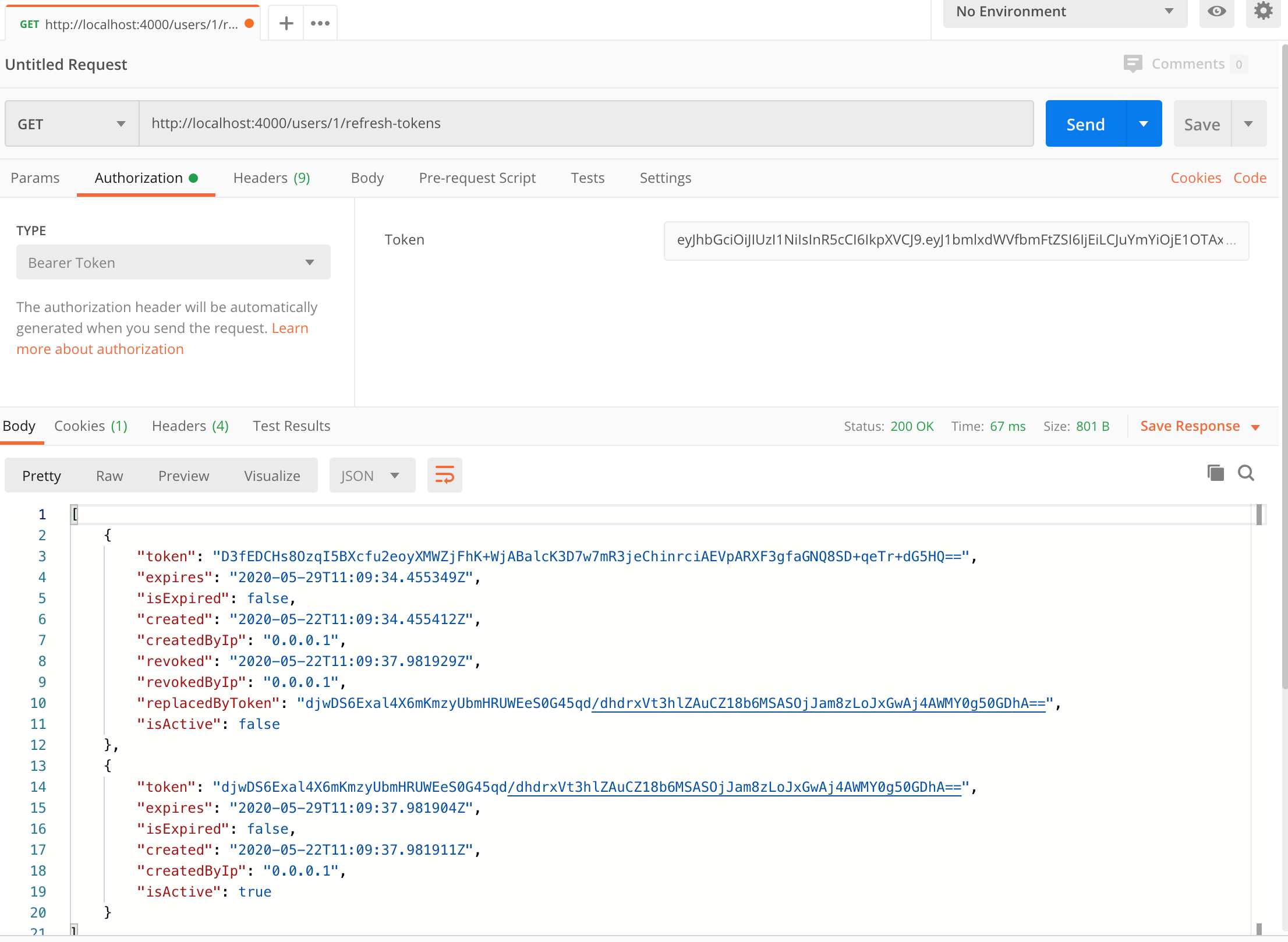The width and height of the screenshot is (1288, 942).
Task: Switch to Raw response view
Action: [109, 475]
